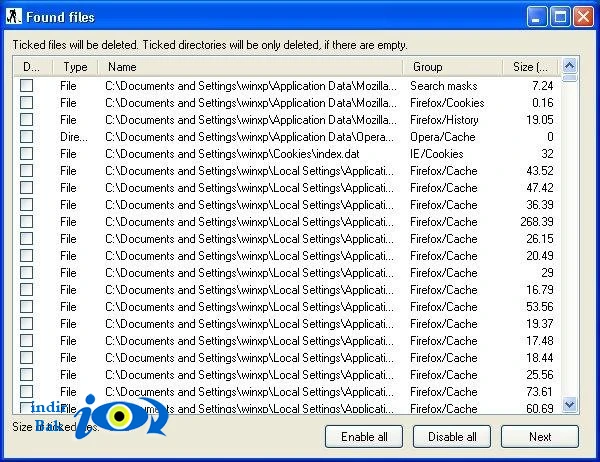This screenshot has height=462, width=600.
Task: Click the size value 29
Action: click(x=547, y=273)
